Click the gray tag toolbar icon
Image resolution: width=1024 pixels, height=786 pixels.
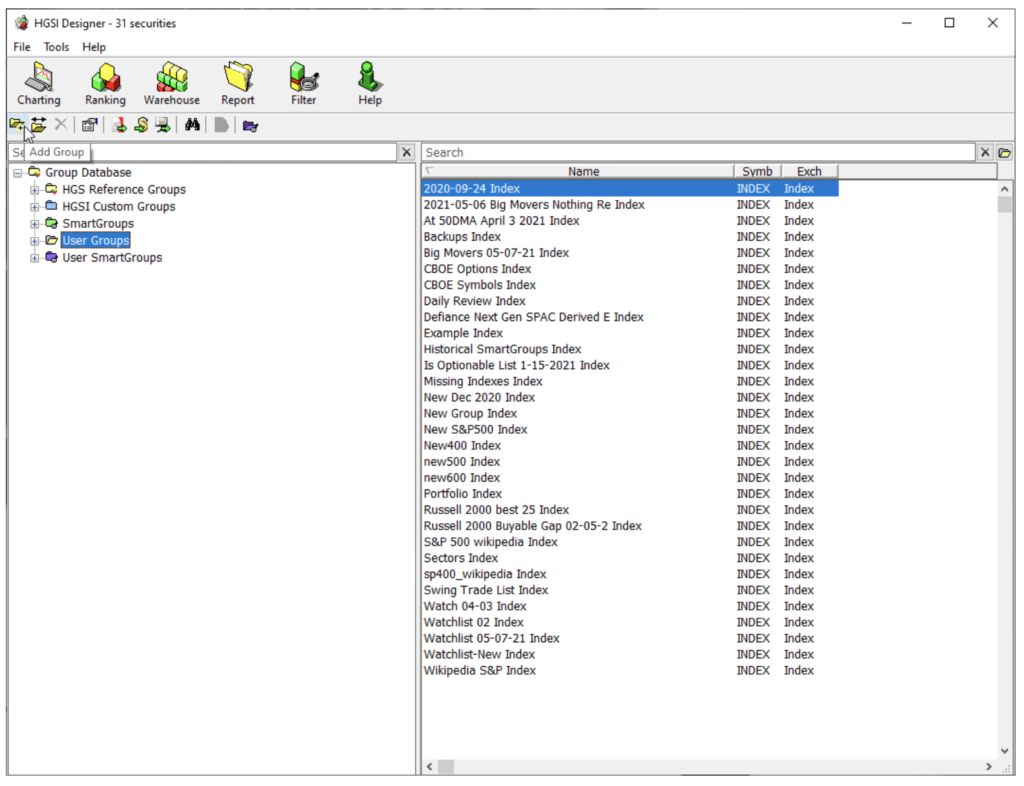click(x=221, y=125)
